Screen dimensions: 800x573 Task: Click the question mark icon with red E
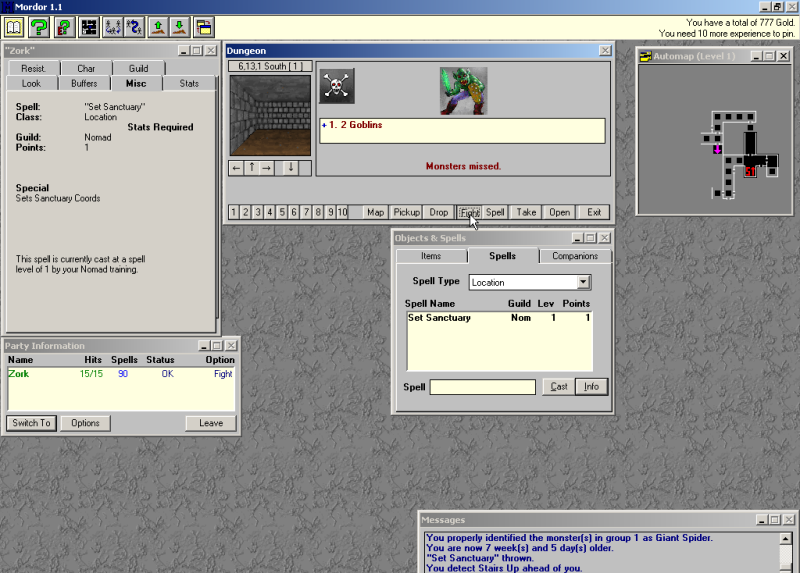coord(64,27)
